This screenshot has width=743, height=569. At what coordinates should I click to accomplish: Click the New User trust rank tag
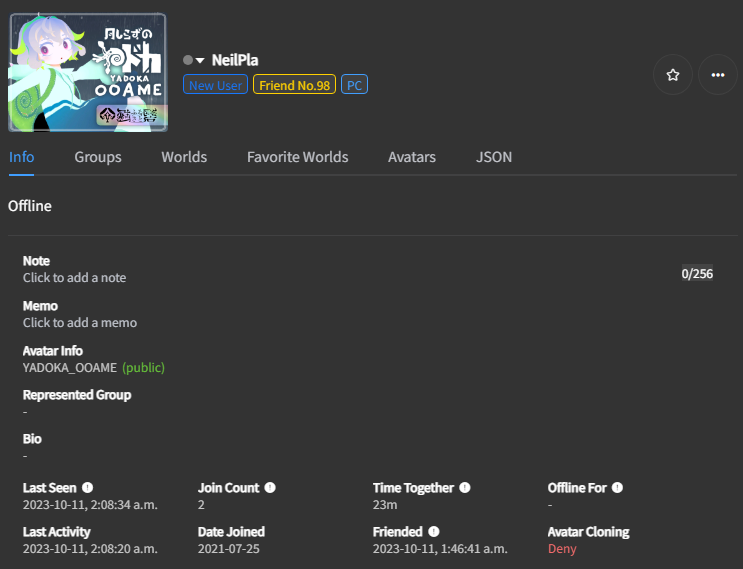click(x=215, y=86)
